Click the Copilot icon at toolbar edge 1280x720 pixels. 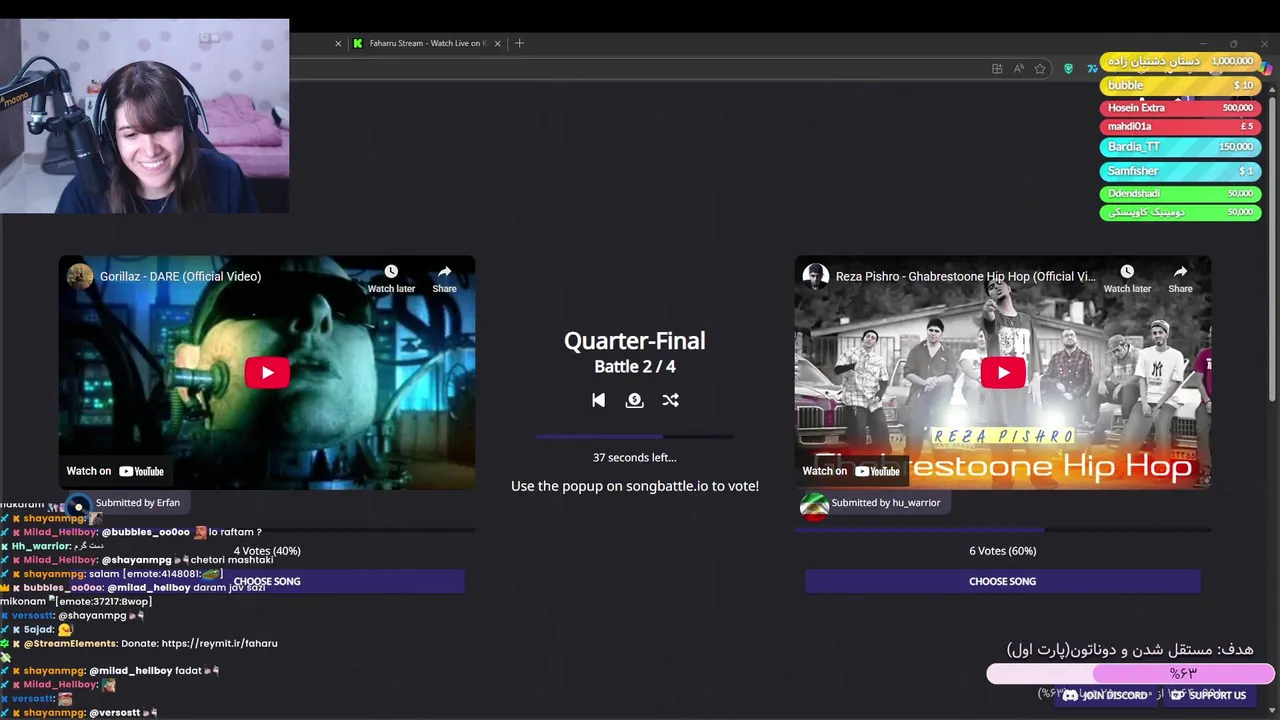pyautogui.click(x=1268, y=68)
